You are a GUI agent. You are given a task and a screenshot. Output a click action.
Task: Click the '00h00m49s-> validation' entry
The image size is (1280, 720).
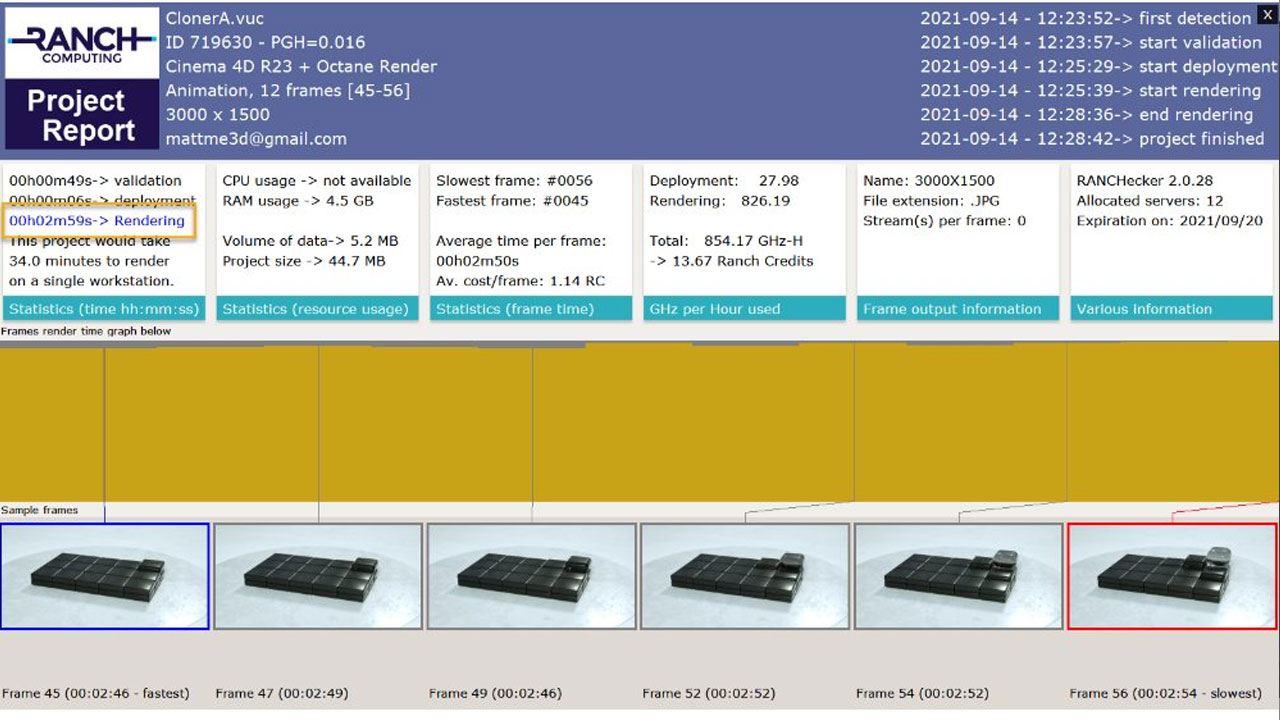(x=96, y=180)
